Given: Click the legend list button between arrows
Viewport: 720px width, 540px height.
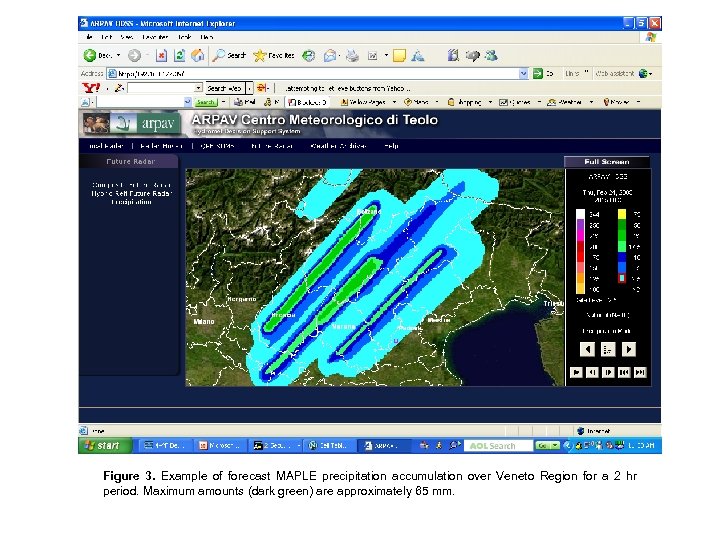Looking at the screenshot, I should pos(608,349).
